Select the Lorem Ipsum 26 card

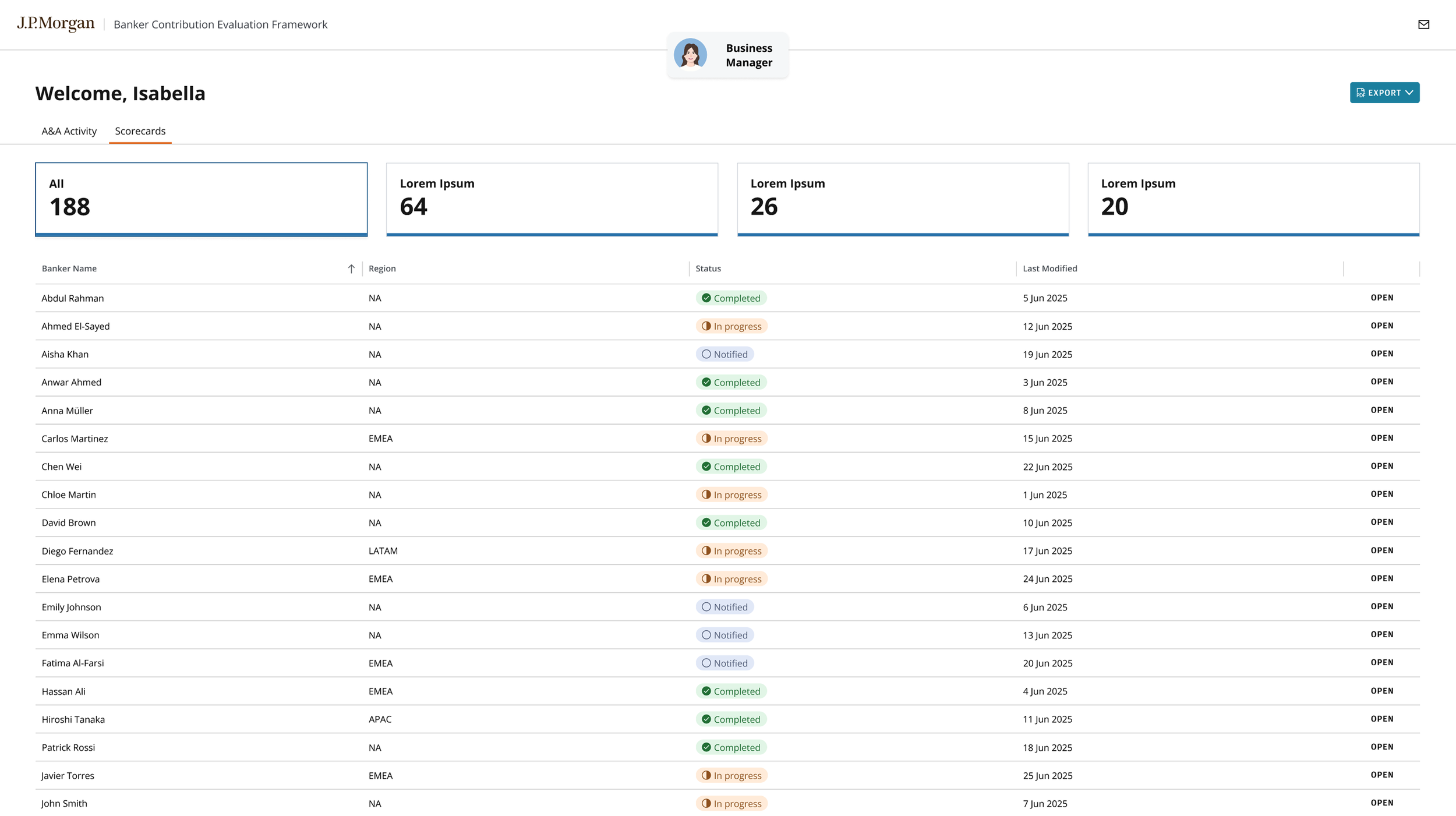(x=903, y=199)
